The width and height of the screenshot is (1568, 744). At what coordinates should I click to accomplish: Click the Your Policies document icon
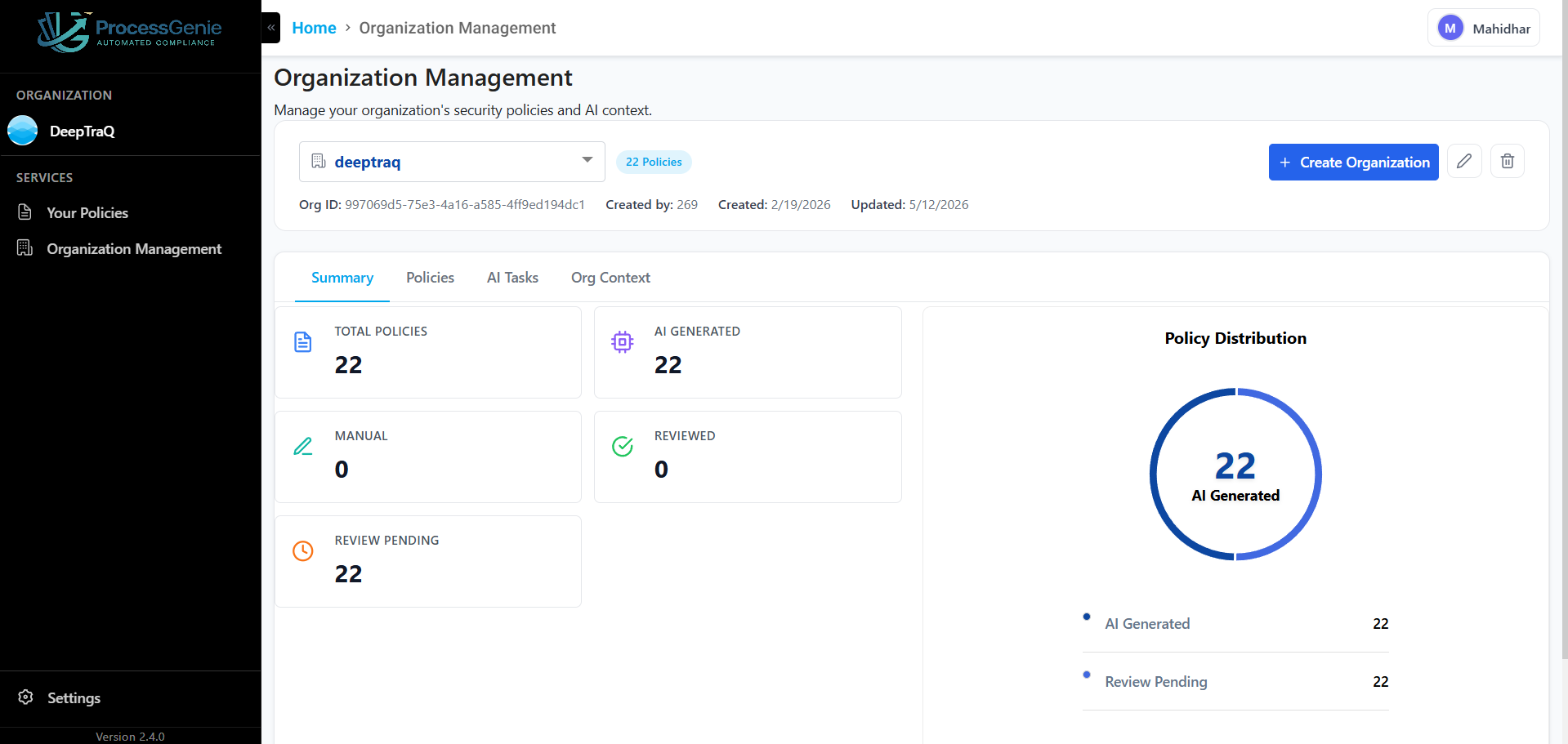tap(25, 212)
